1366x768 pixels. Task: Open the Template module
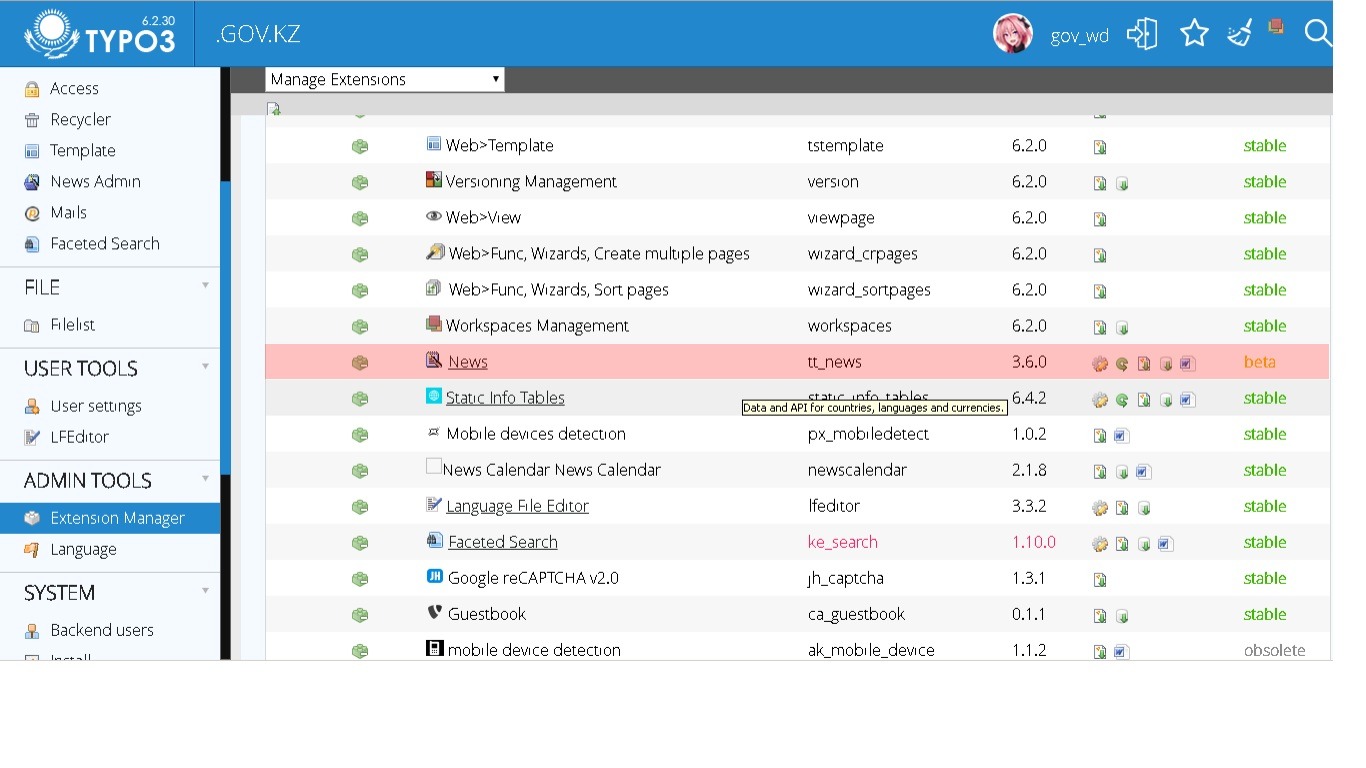click(110, 151)
